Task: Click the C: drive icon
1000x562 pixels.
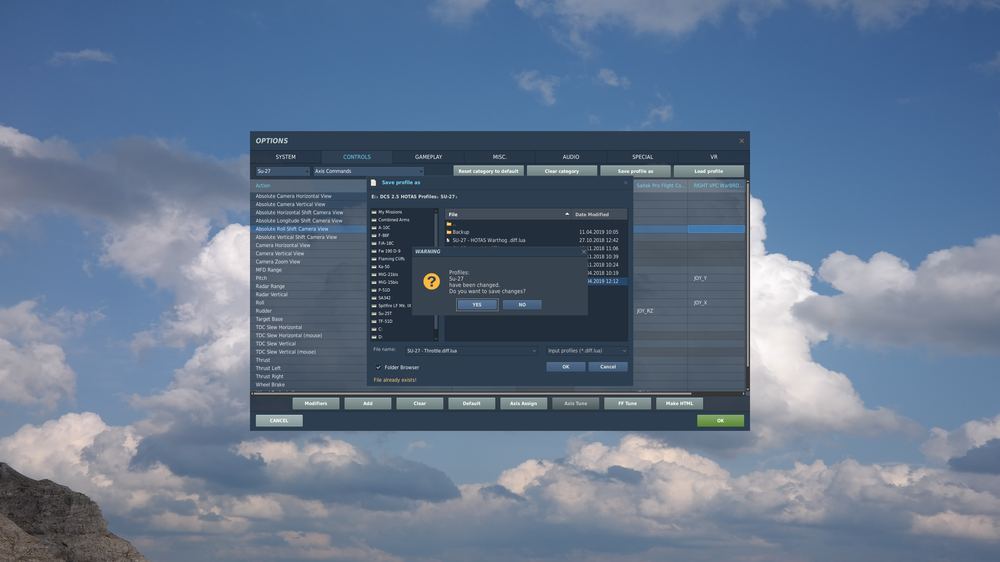Action: tap(374, 329)
